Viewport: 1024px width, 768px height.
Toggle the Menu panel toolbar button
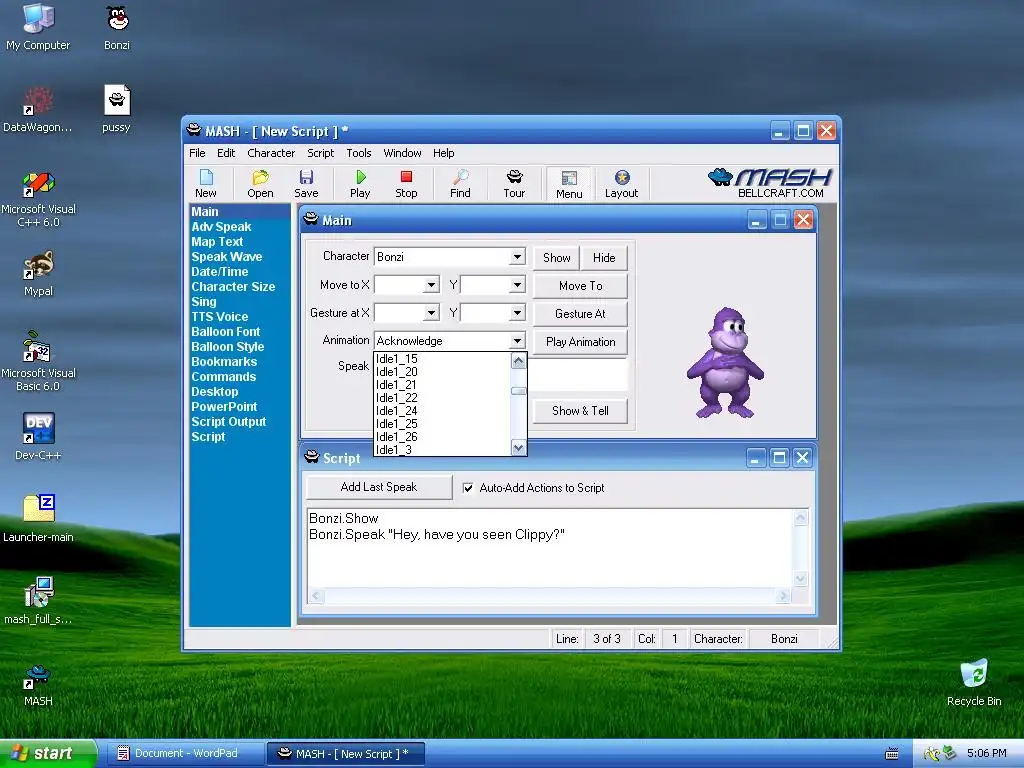click(569, 184)
